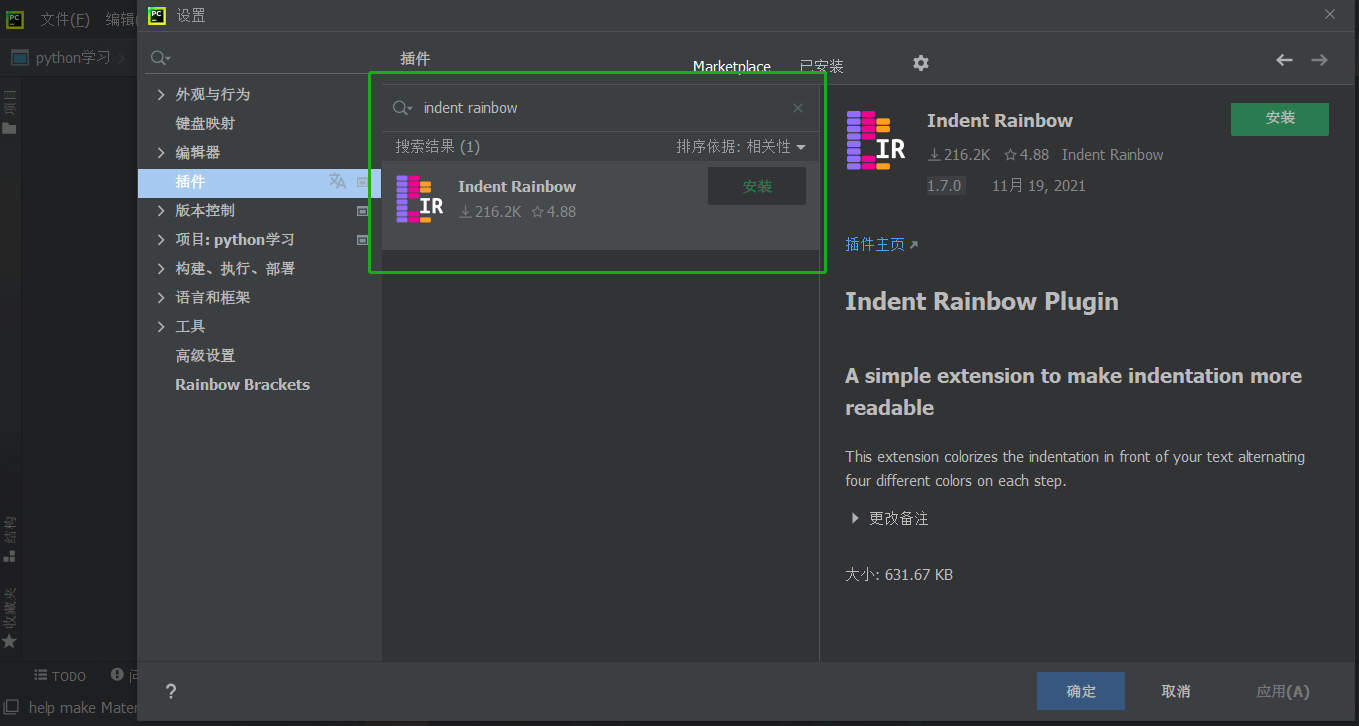Click the plugin search magnifier icon
The image size is (1359, 726).
(402, 108)
